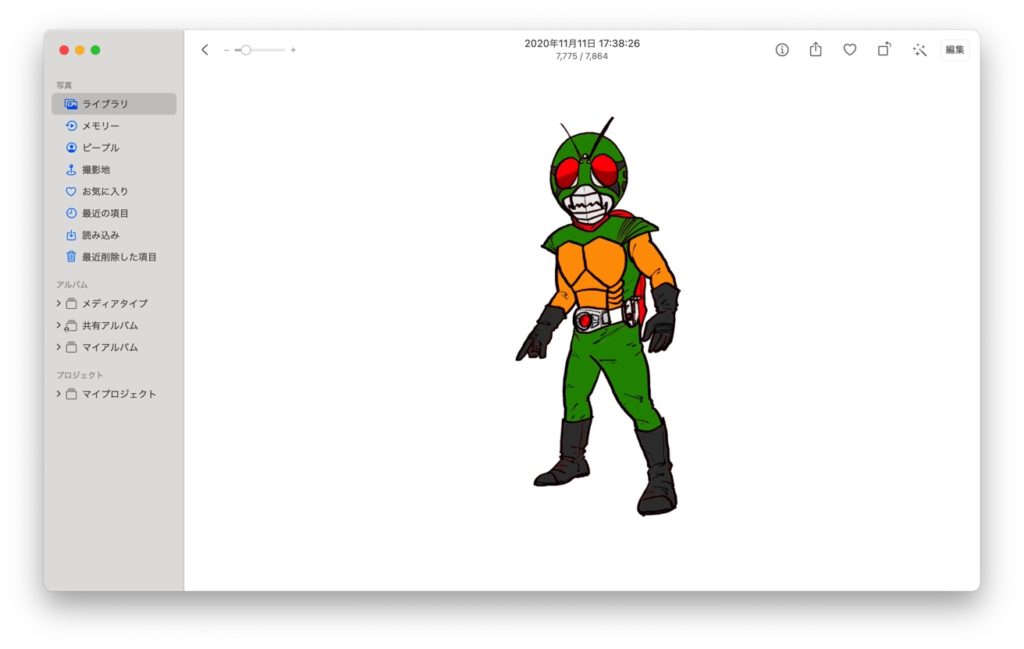
Task: Rotate the photo with rotate icon
Action: (x=884, y=49)
